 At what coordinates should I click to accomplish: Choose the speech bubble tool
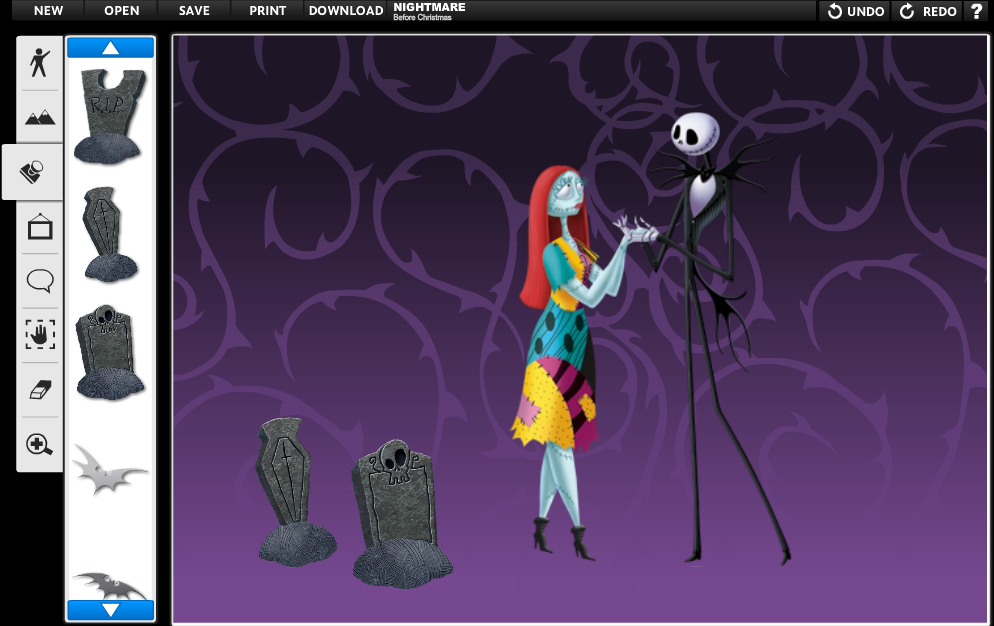(40, 281)
